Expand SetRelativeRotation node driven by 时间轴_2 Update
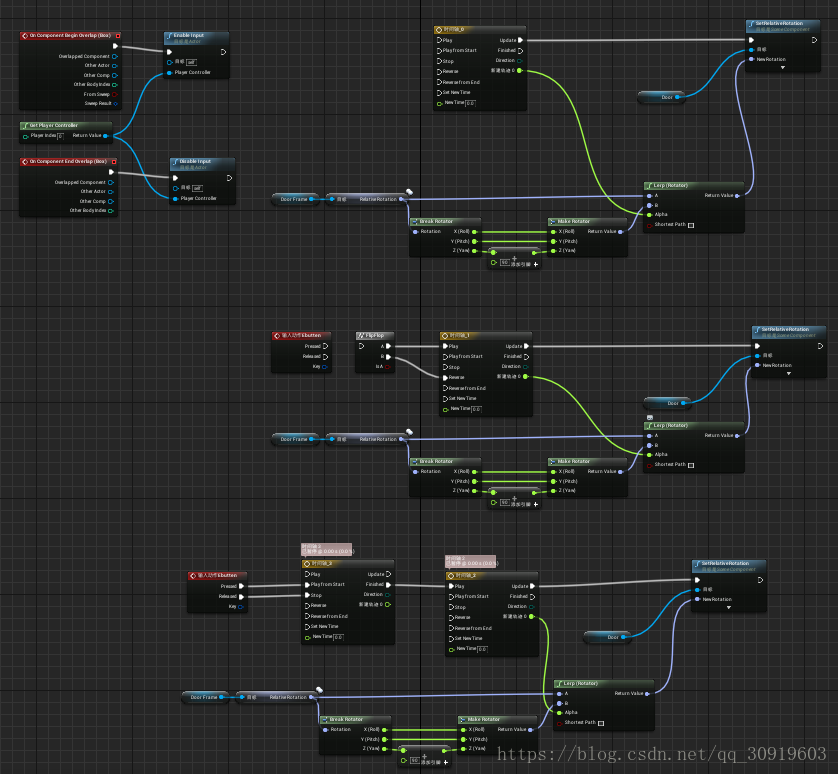 point(729,608)
